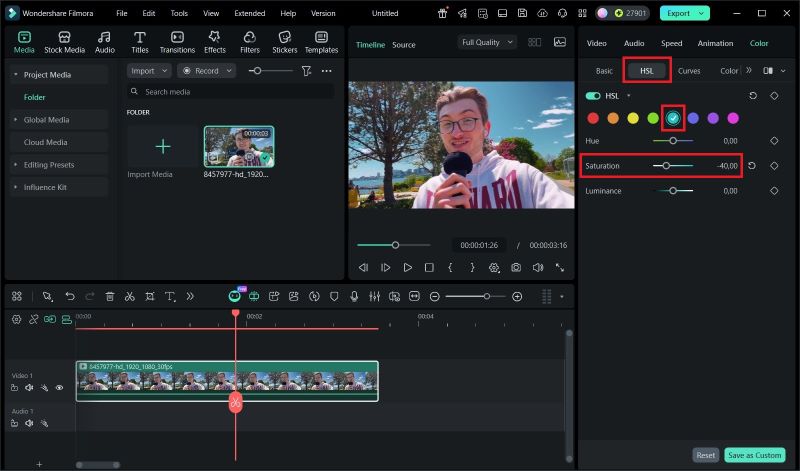Toggle the compare before/after view icon
Viewport: 800px width, 471px height.
click(x=767, y=71)
